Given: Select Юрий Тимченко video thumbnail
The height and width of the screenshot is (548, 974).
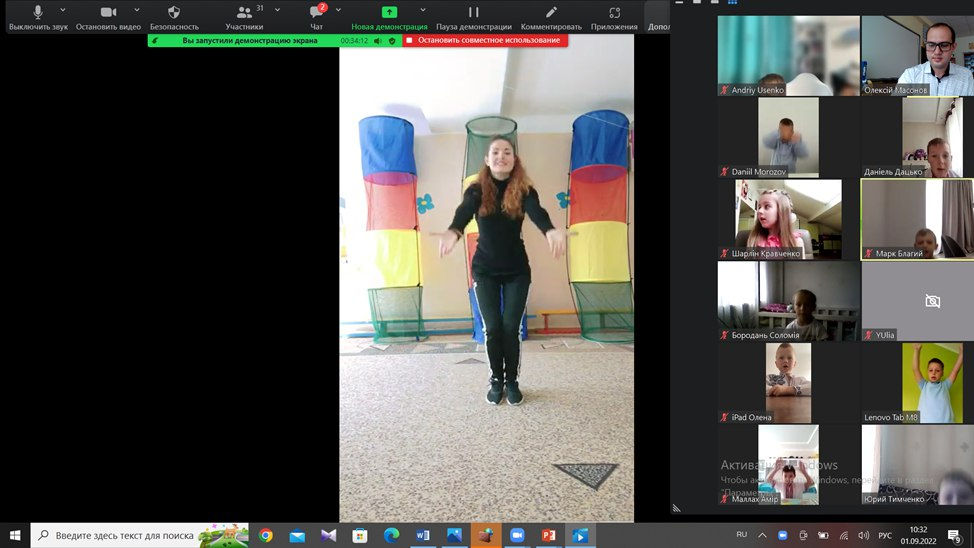Looking at the screenshot, I should (x=917, y=465).
